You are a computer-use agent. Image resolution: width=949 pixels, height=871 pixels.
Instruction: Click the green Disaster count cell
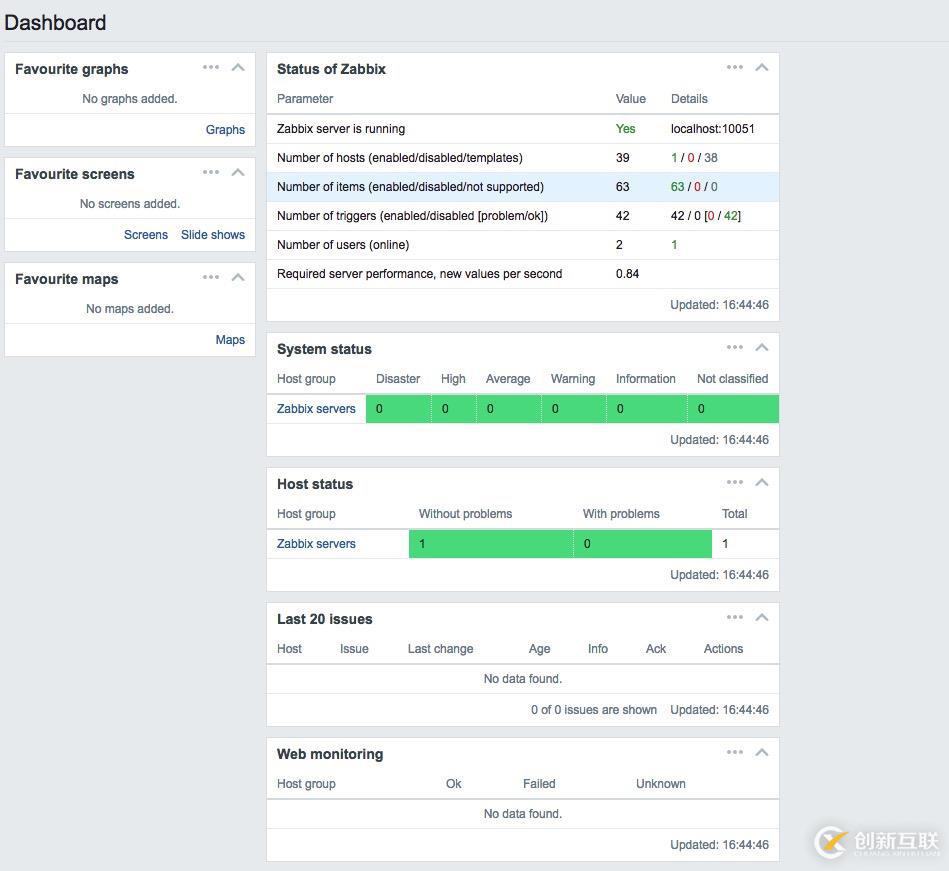click(397, 408)
